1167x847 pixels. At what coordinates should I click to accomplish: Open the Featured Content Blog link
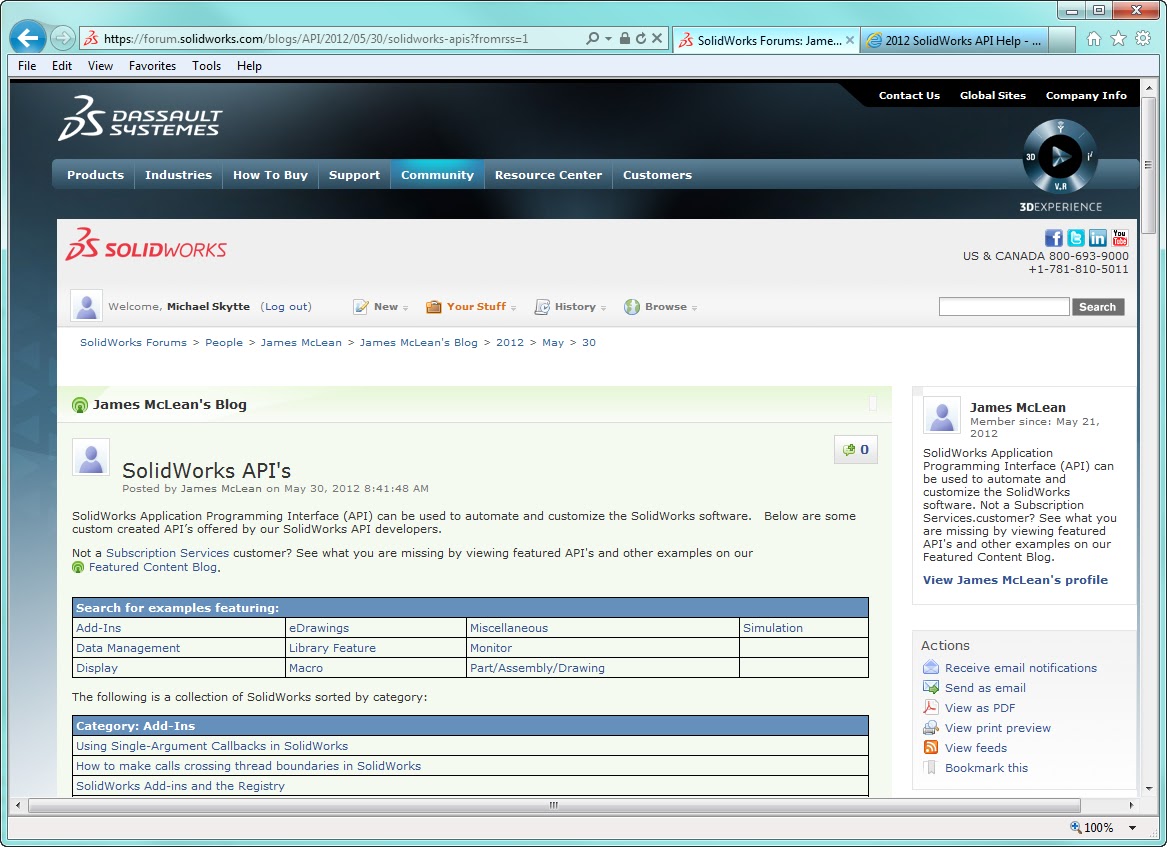tap(153, 567)
